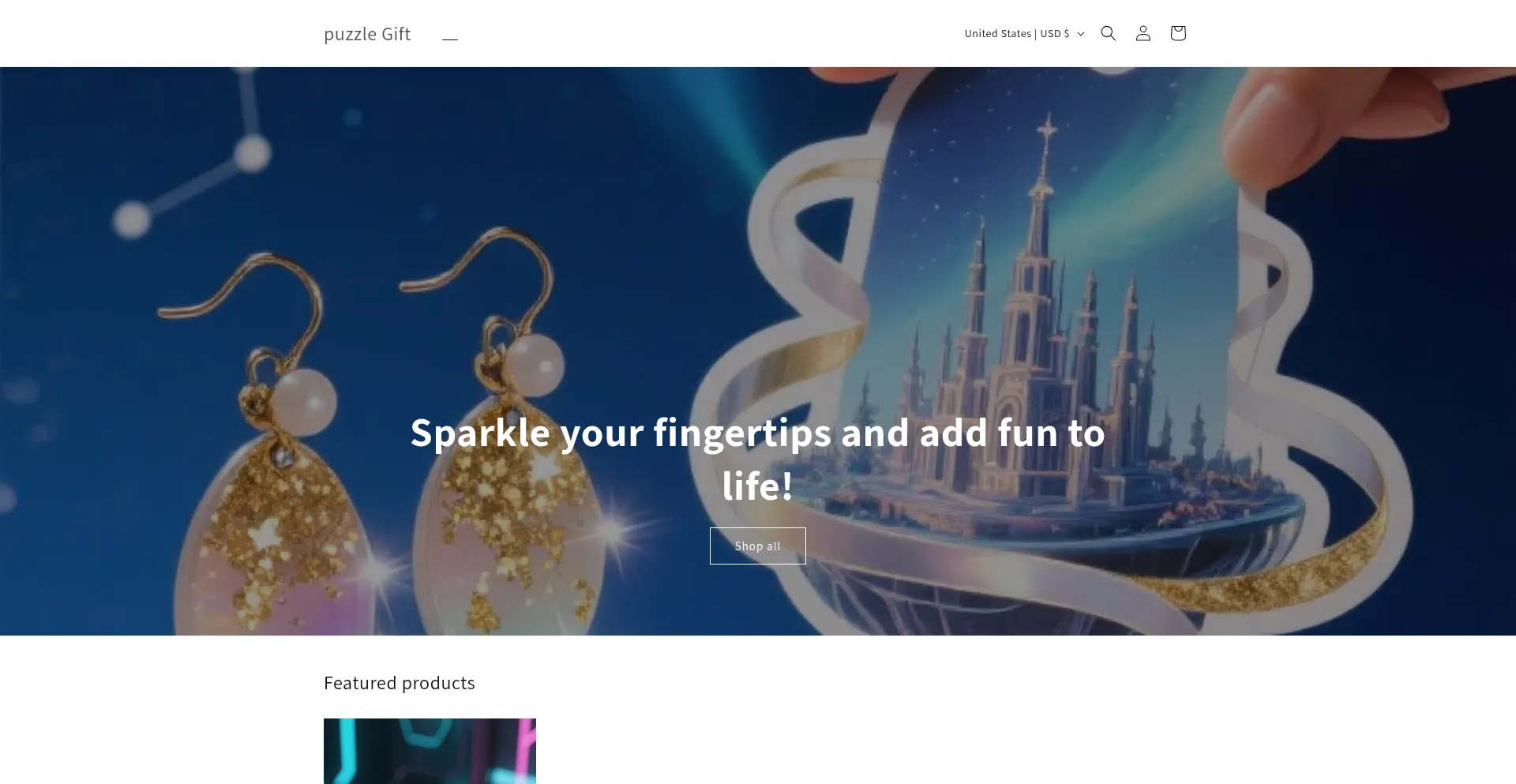The width and height of the screenshot is (1516, 784).
Task: Open the first featured product thumbnail
Action: tap(430, 751)
